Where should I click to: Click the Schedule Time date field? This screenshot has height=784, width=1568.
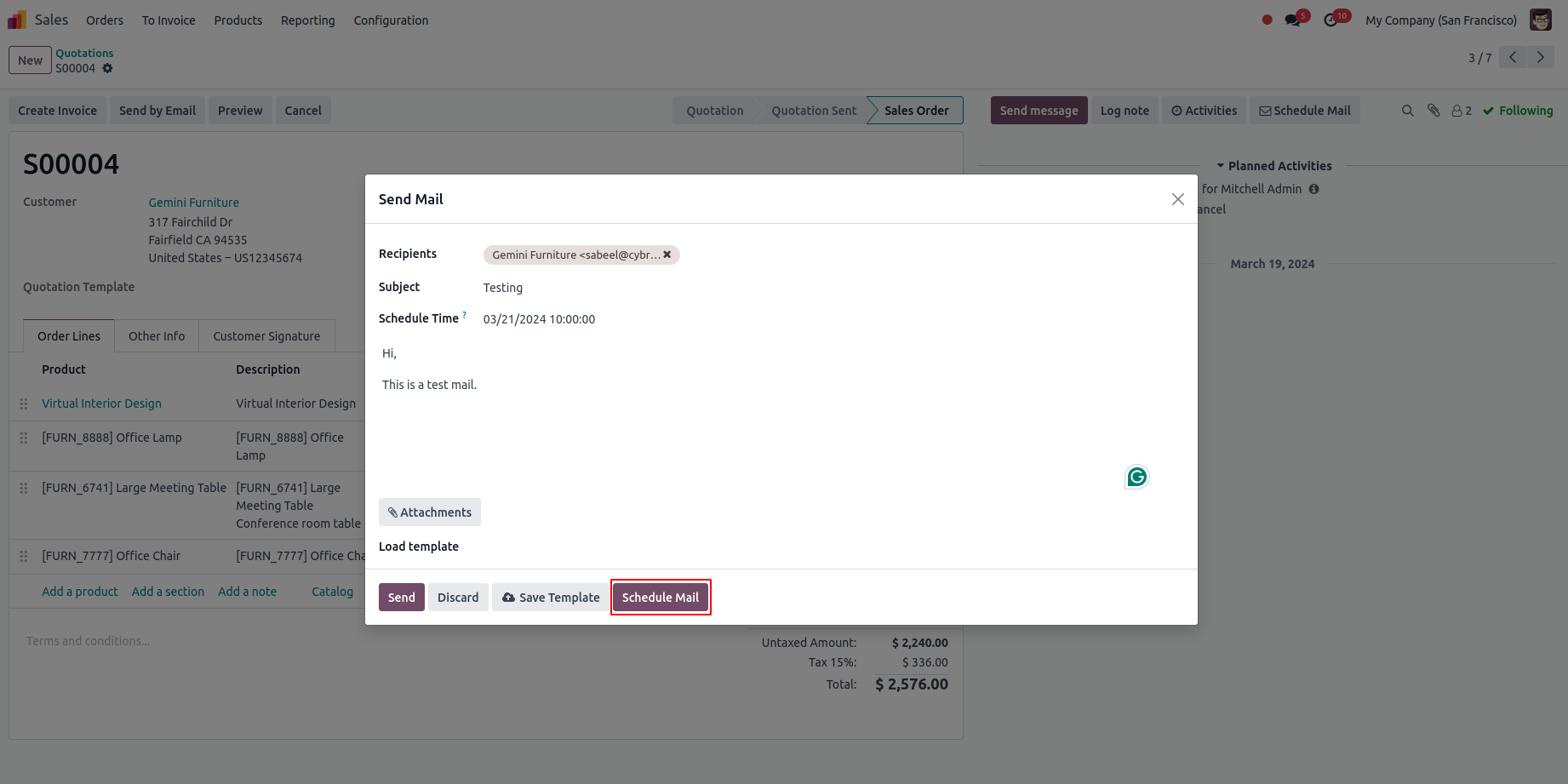(833, 319)
